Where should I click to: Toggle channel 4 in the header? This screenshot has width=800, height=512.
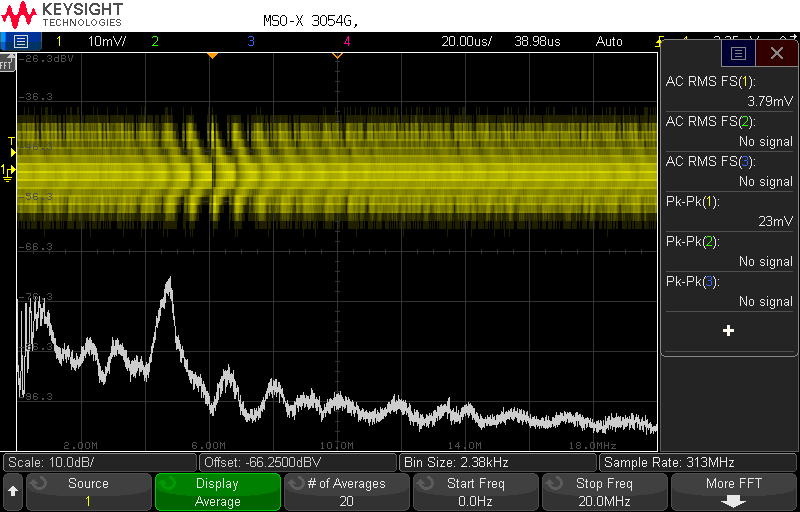(x=347, y=41)
